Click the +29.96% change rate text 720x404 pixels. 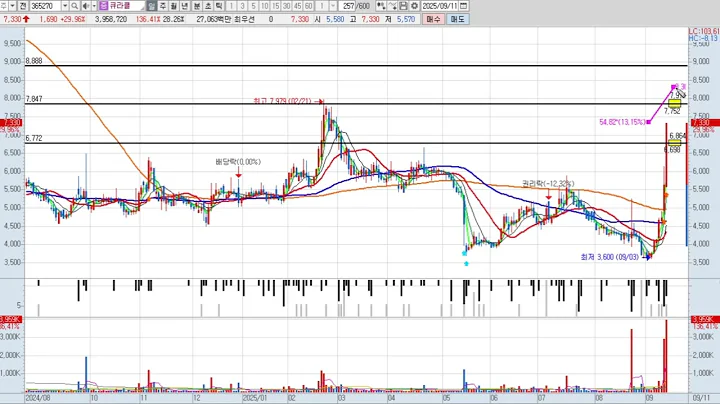click(73, 19)
